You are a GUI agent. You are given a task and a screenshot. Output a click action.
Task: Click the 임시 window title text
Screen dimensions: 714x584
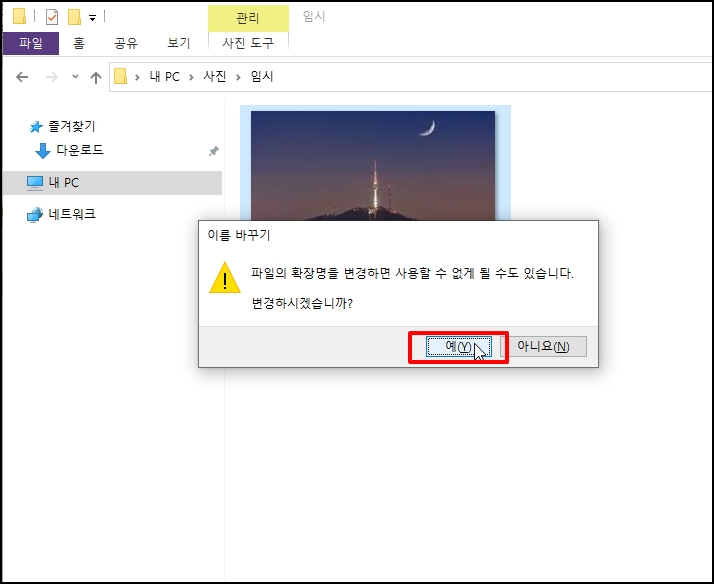tap(314, 16)
